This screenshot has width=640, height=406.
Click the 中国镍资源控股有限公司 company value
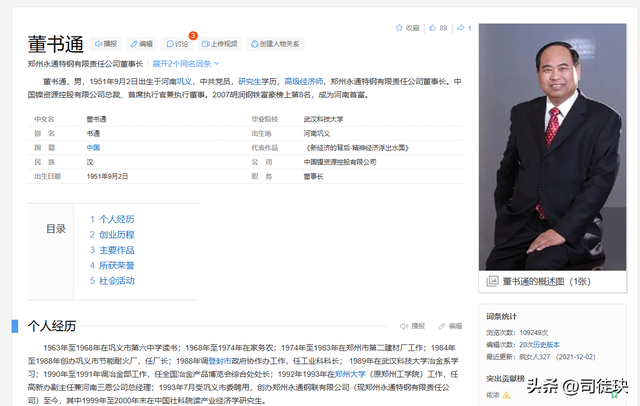click(x=340, y=162)
